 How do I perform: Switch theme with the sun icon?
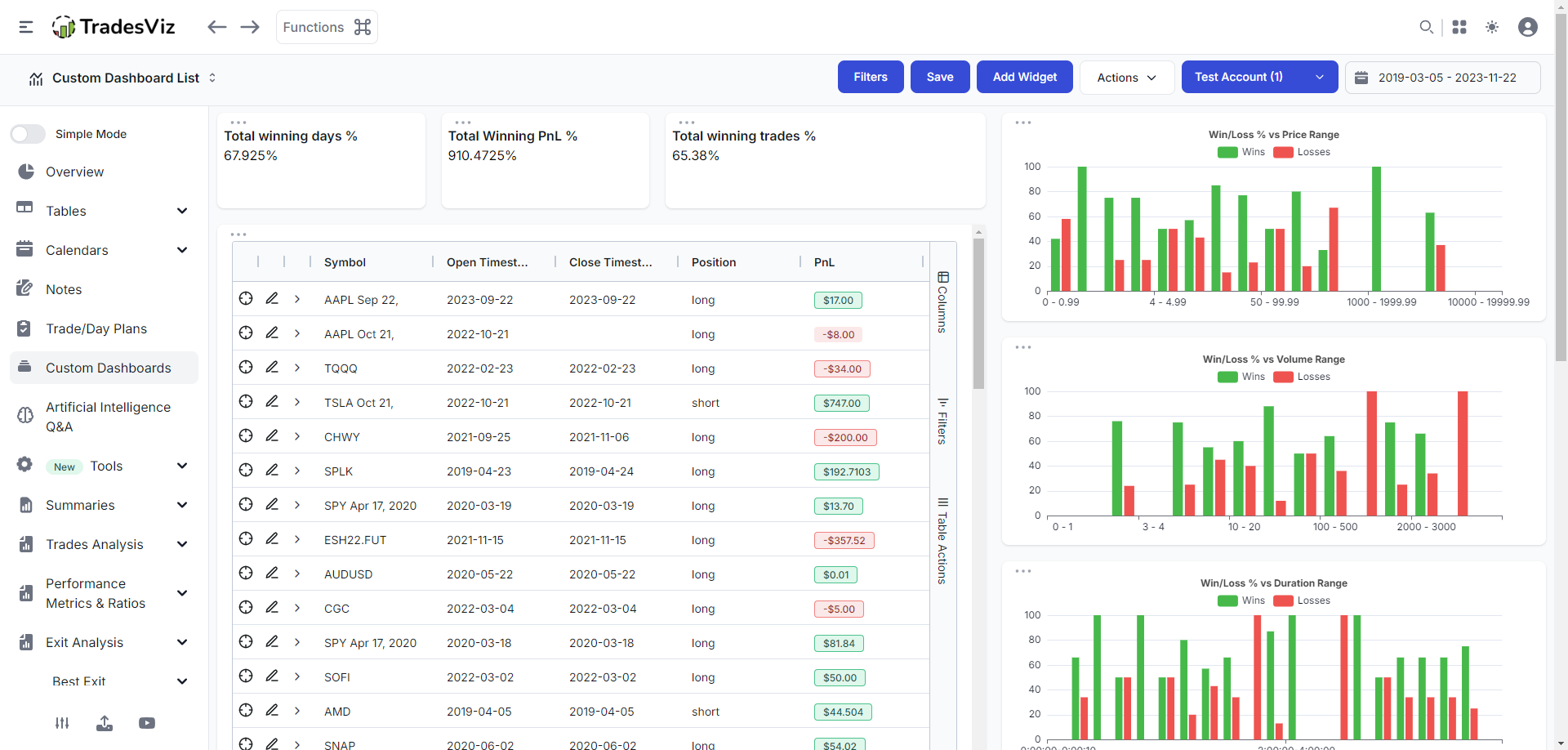click(x=1492, y=27)
